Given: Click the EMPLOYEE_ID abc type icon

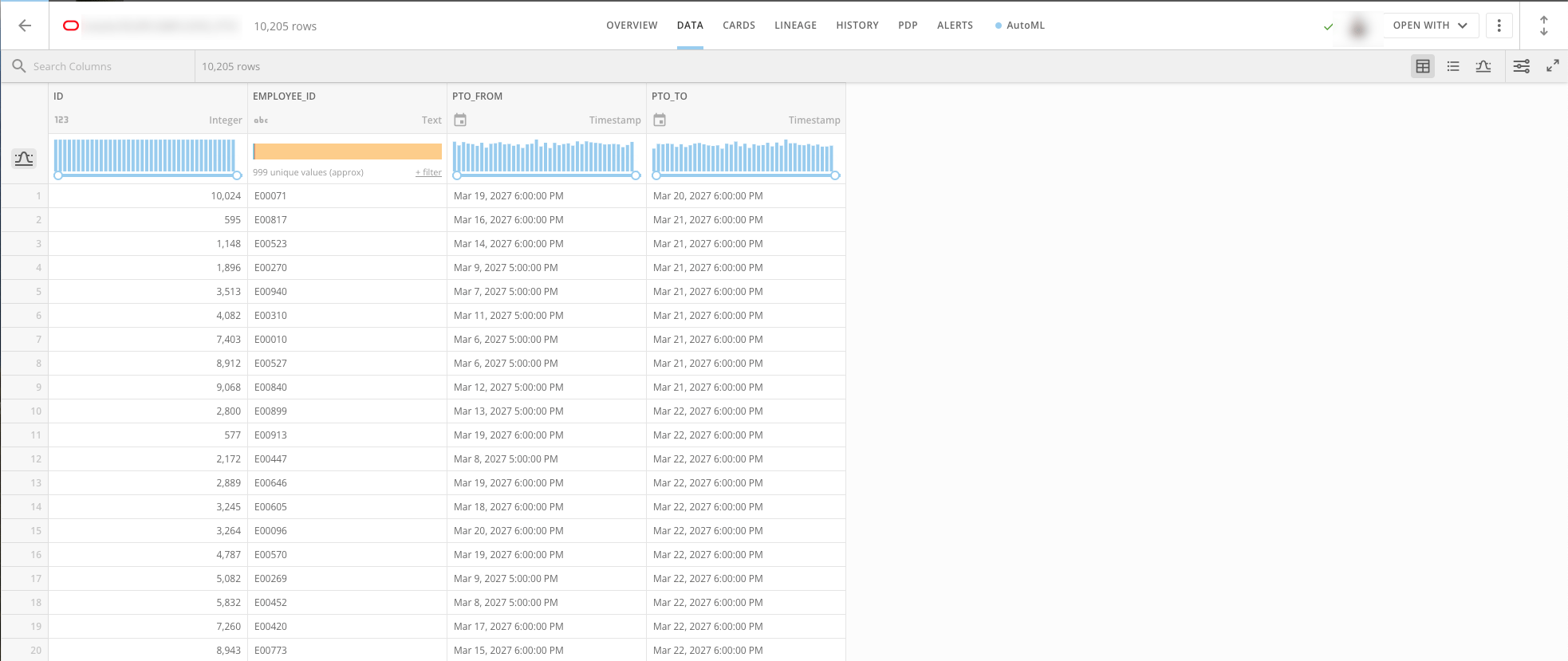Looking at the screenshot, I should [x=261, y=120].
